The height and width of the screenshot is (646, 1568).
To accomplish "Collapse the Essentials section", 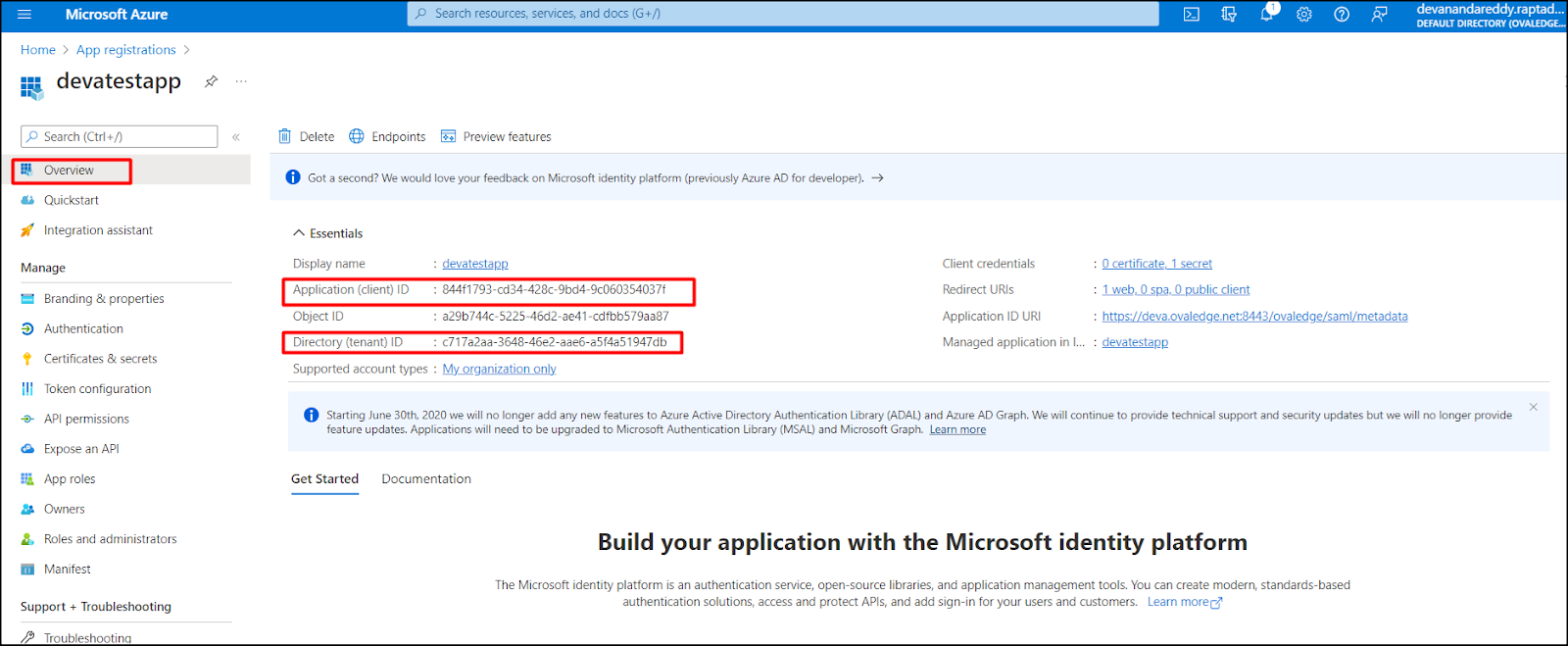I will pos(327,233).
